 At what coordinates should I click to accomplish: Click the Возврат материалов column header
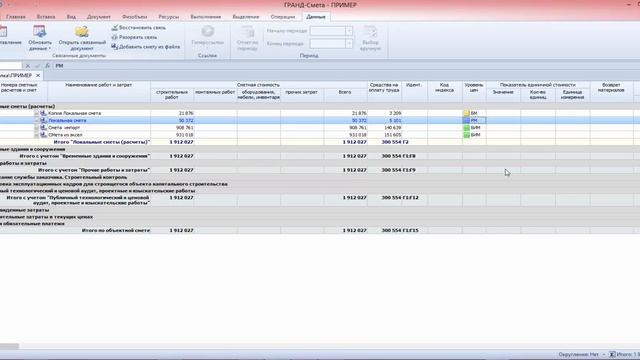point(611,91)
